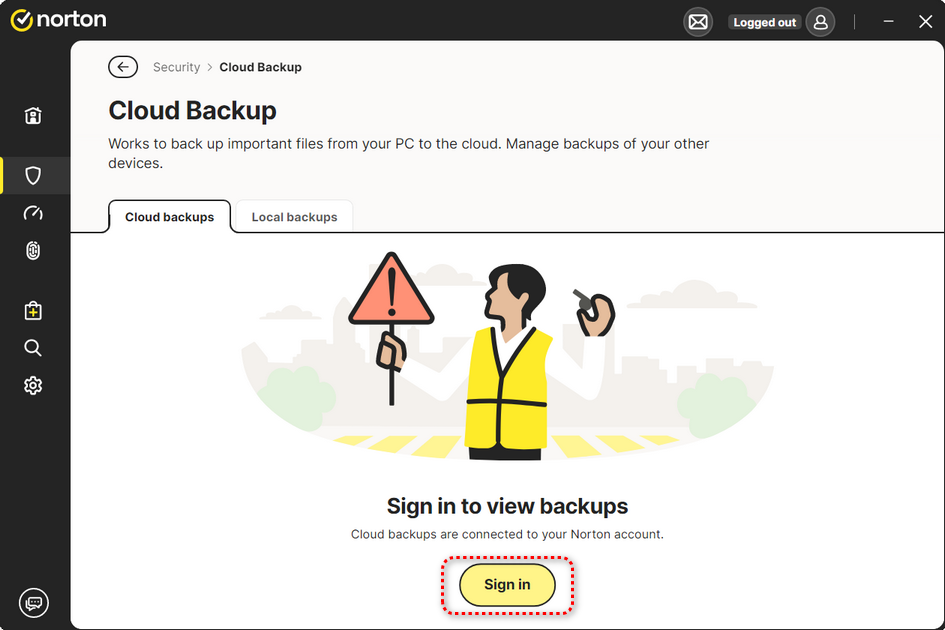Viewport: 945px width, 630px height.
Task: Click the Norton logo
Action: pos(58,20)
